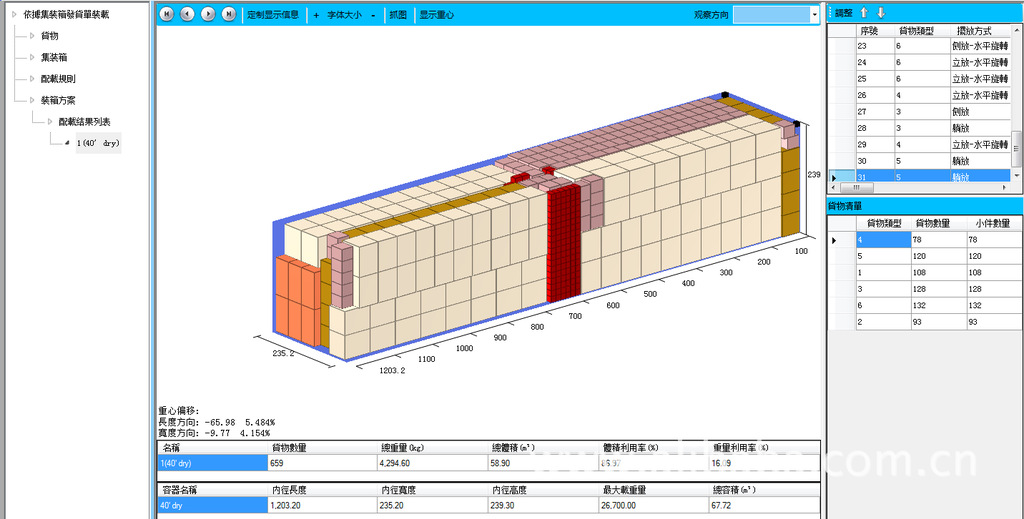This screenshot has height=519, width=1024.
Task: Expand the 貨物 tree node
Action: coord(31,36)
